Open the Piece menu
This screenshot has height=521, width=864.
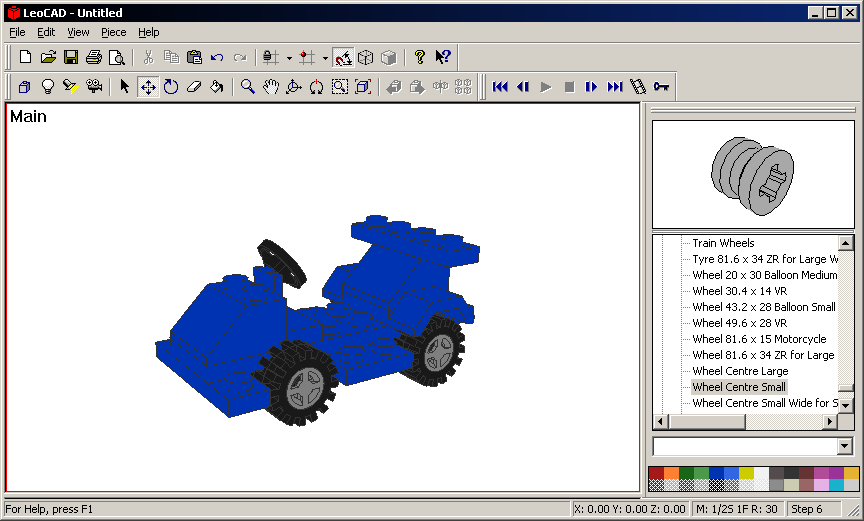click(113, 32)
